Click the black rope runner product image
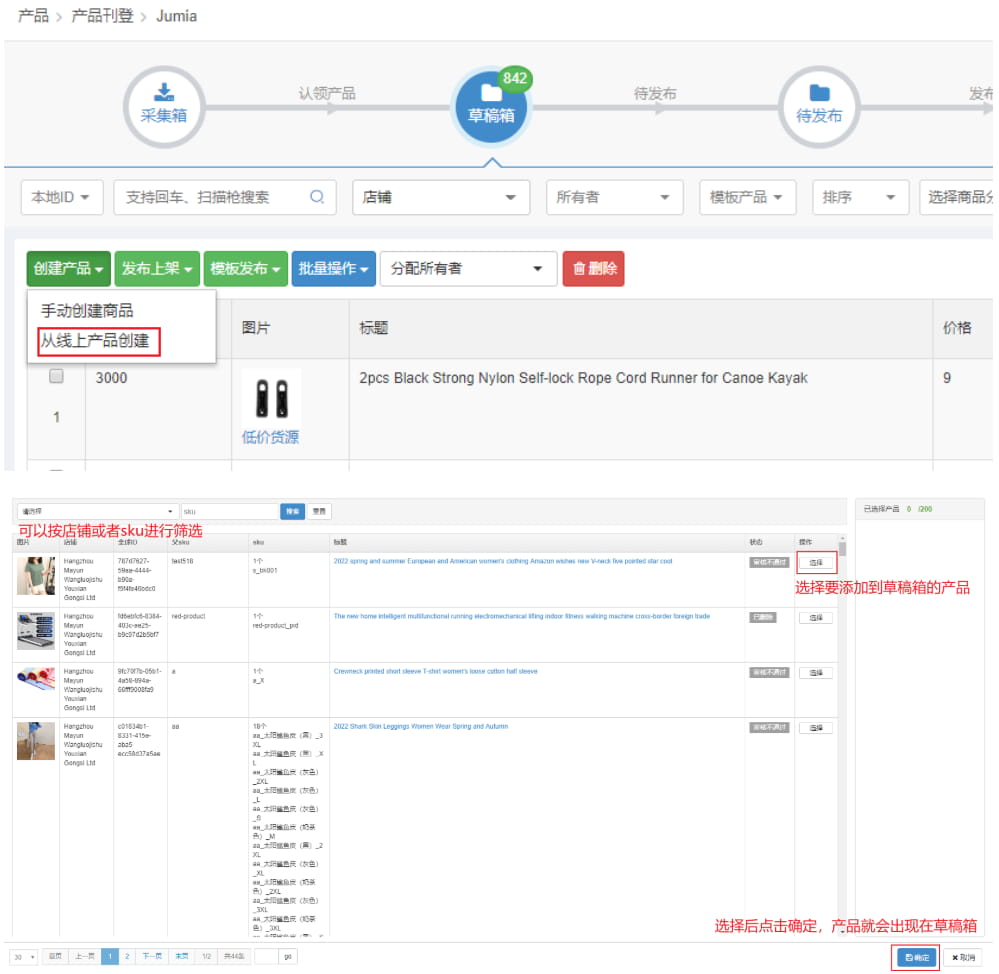 click(x=271, y=399)
